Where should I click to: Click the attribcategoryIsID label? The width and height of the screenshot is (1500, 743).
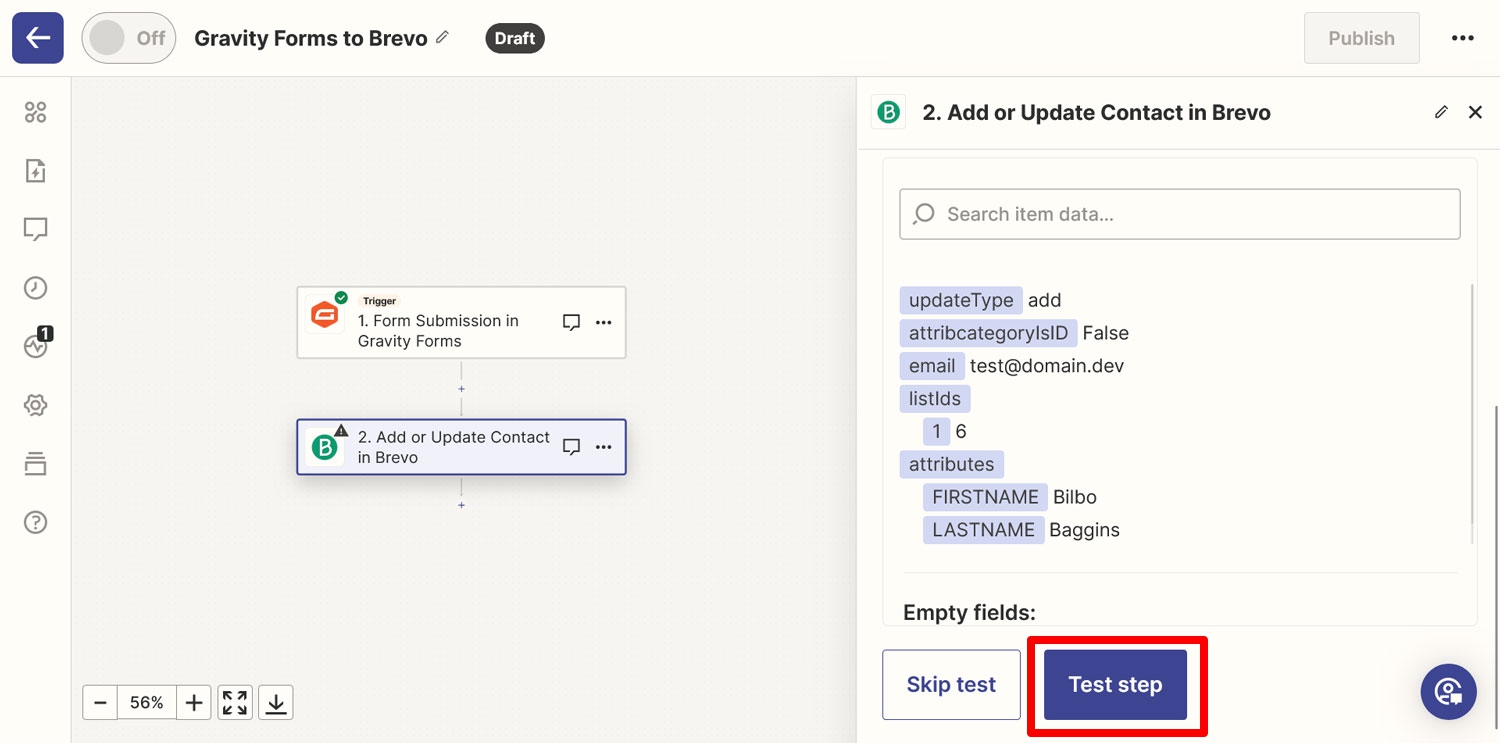click(x=988, y=333)
